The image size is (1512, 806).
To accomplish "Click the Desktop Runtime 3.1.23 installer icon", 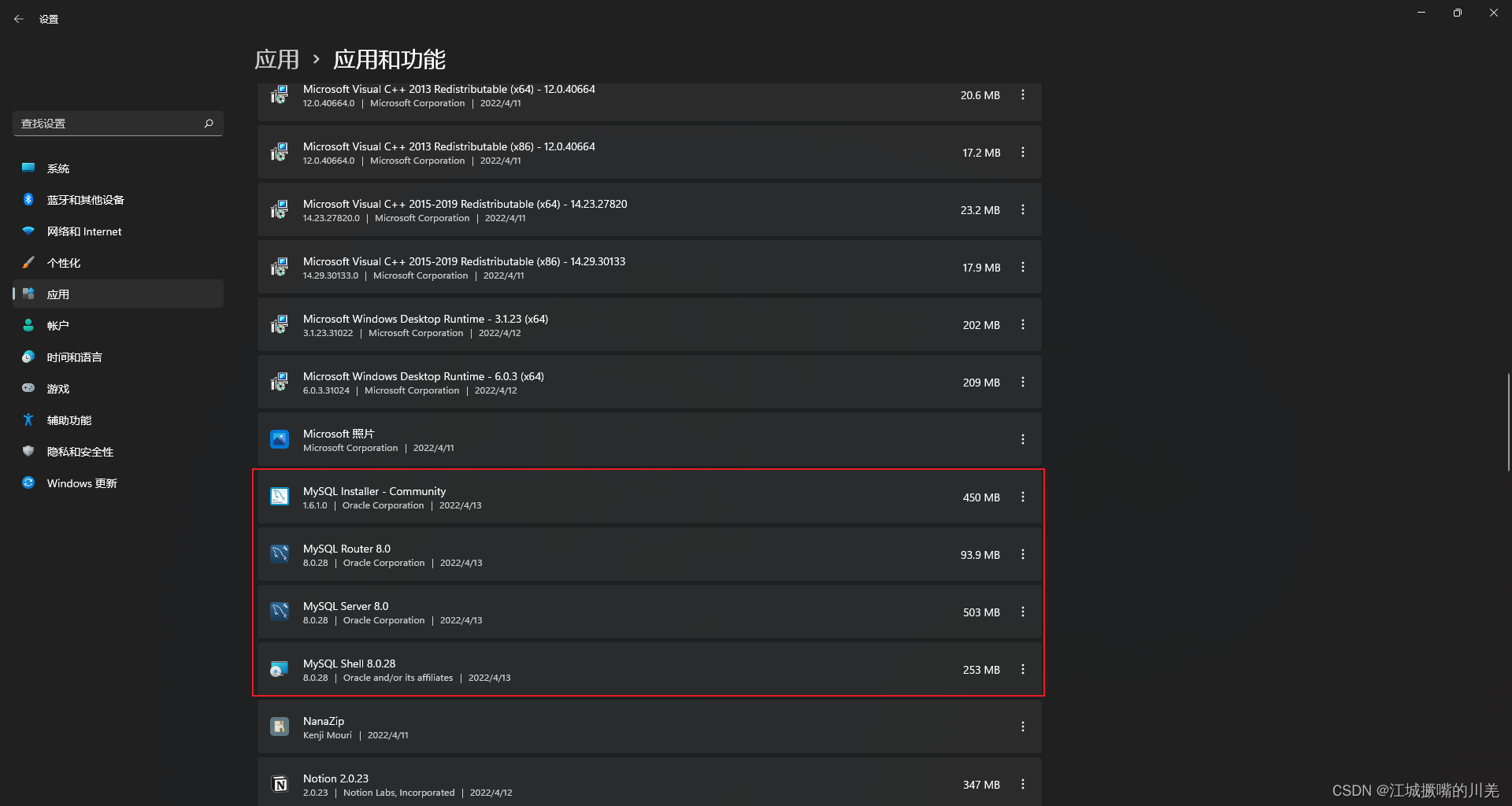I will tap(280, 324).
